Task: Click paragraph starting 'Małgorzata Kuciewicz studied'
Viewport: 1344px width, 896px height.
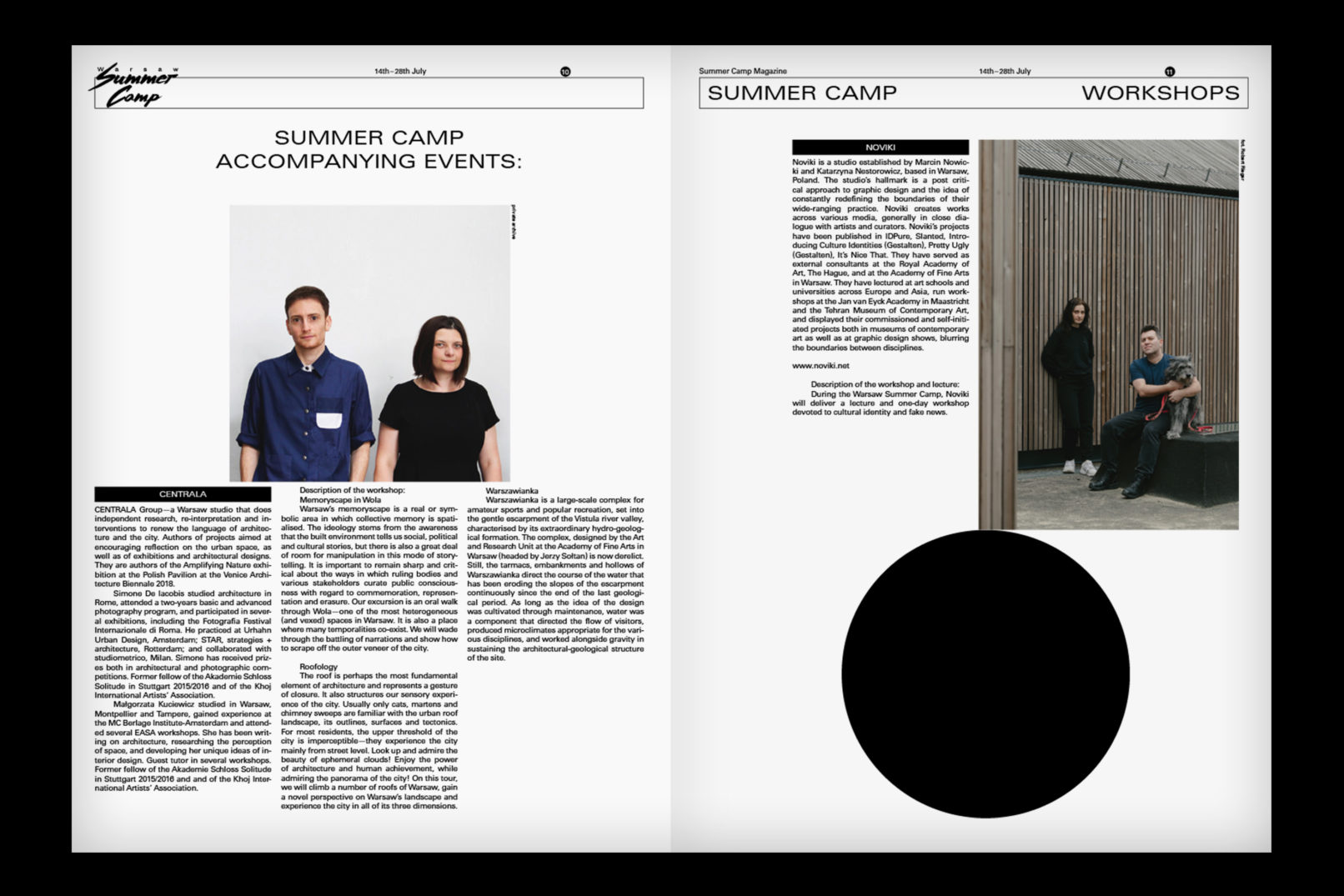Action: pyautogui.click(x=183, y=746)
